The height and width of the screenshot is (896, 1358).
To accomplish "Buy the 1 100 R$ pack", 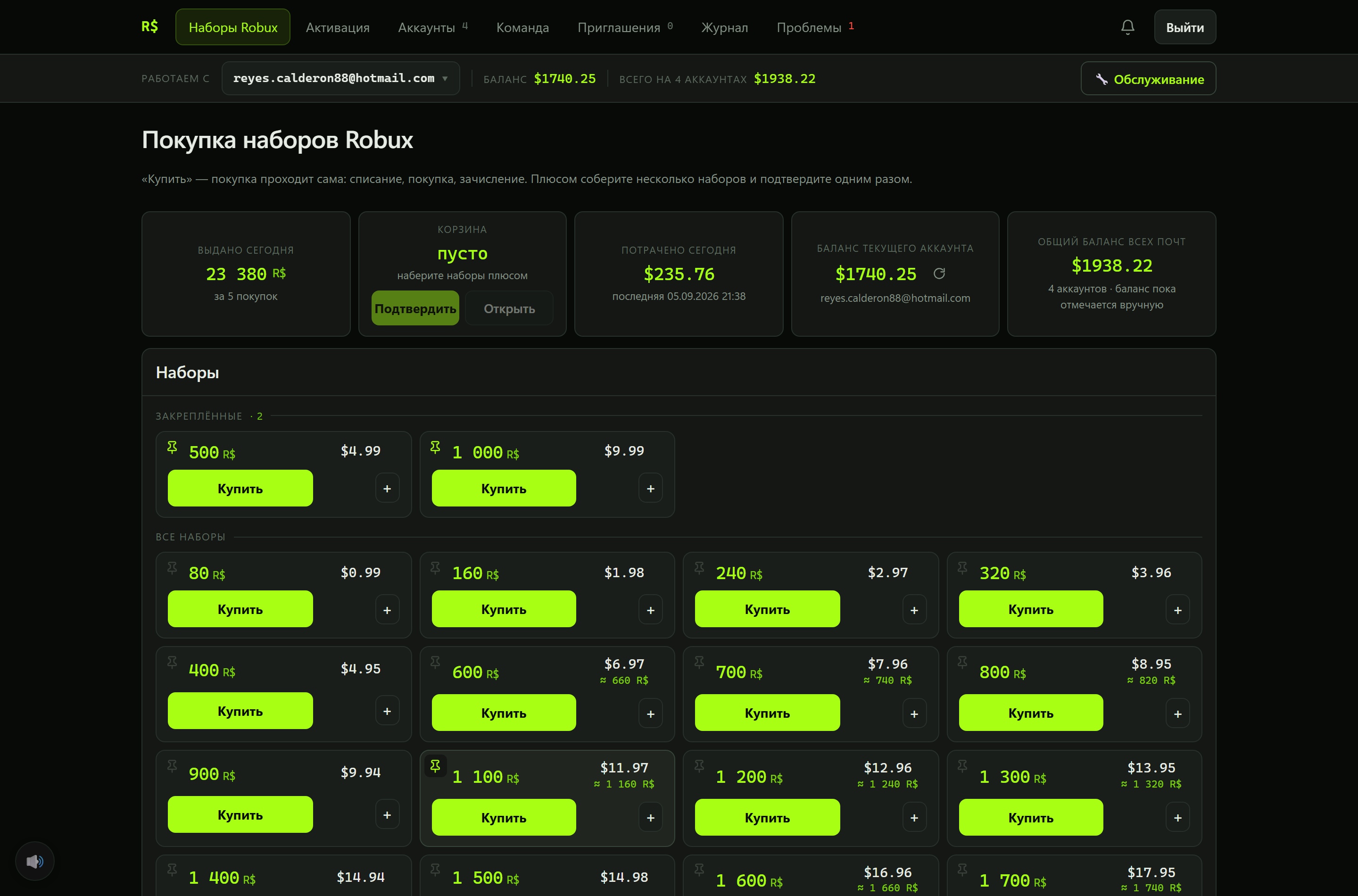I will pos(504,817).
